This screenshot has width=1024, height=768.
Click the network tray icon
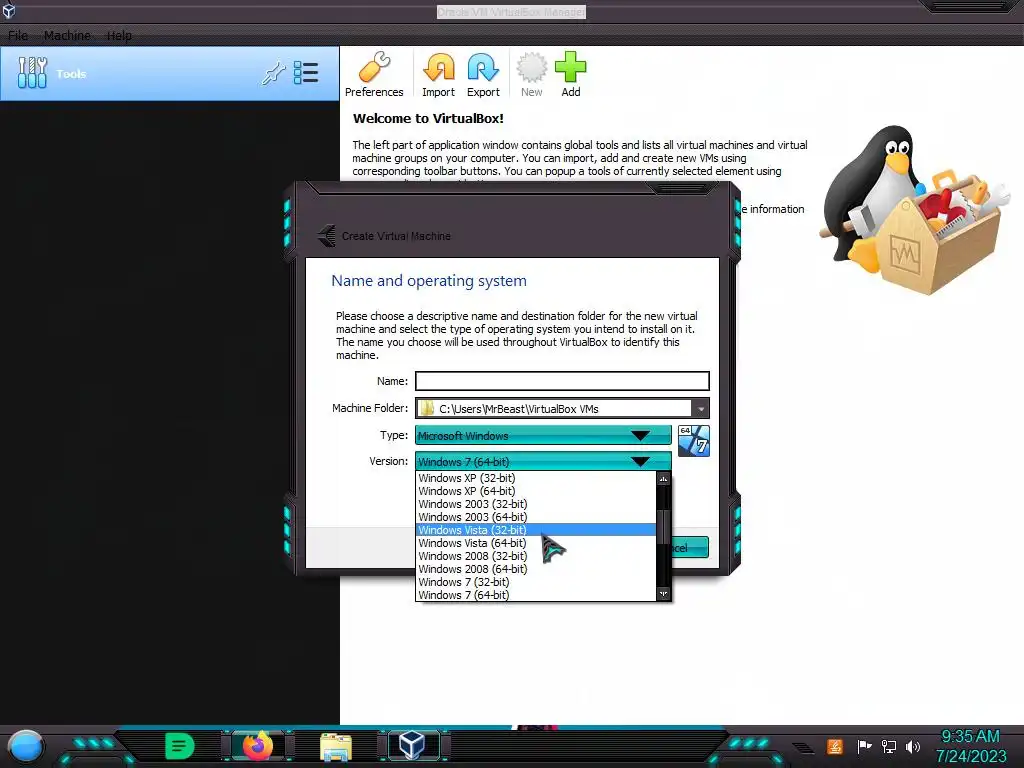pyautogui.click(x=889, y=746)
